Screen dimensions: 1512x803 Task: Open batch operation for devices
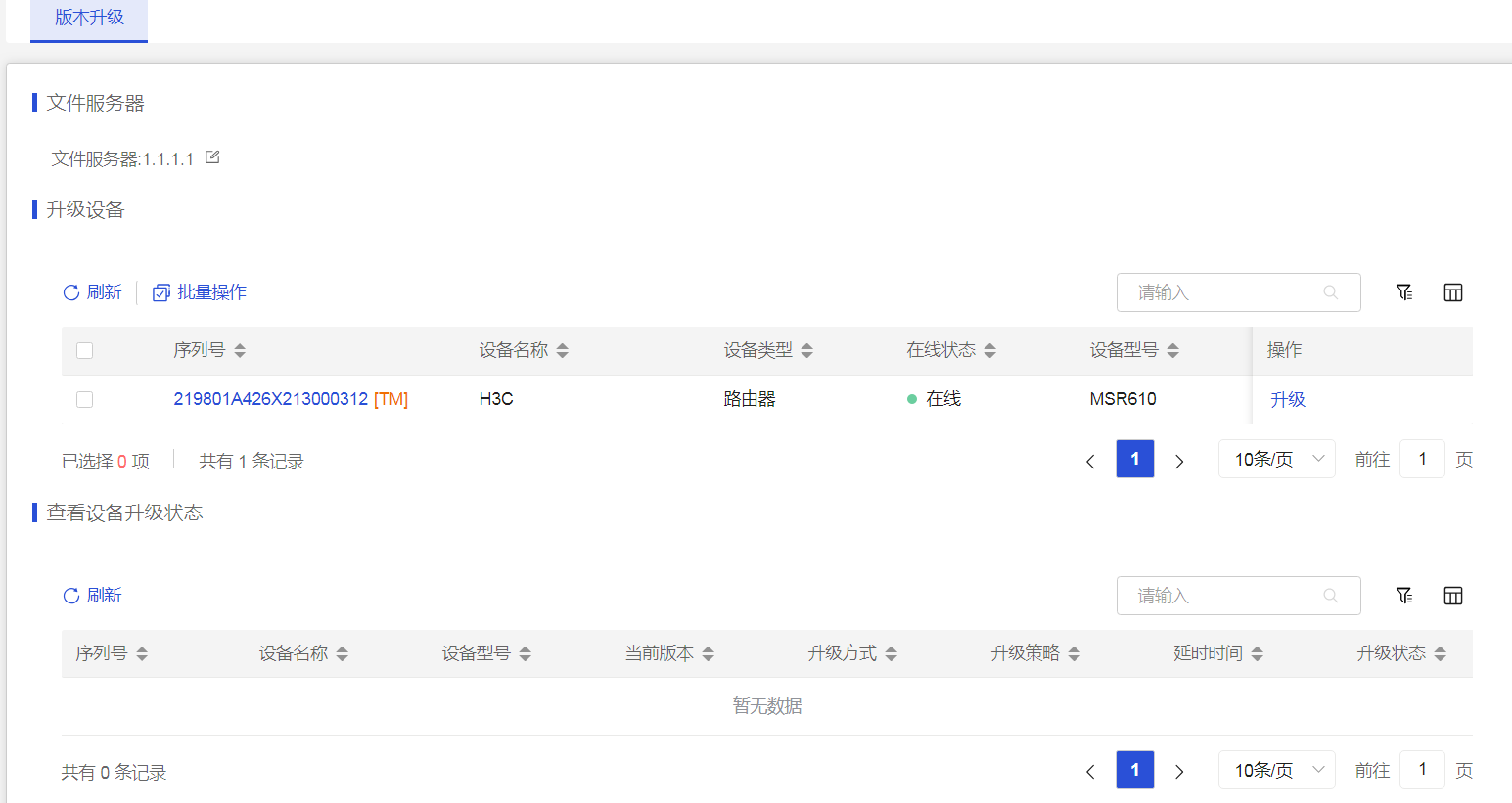tap(200, 292)
